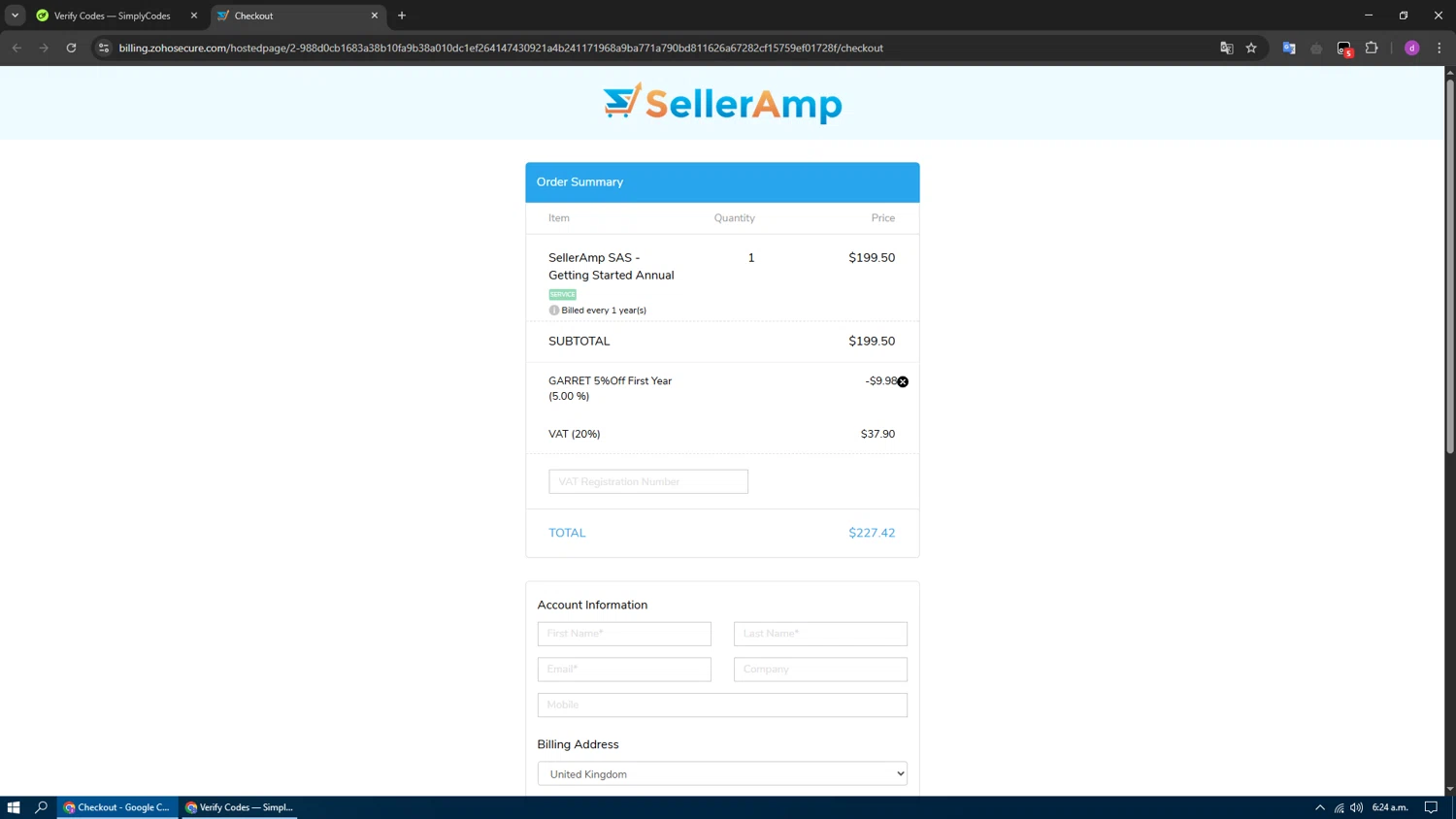Click the SERVICE badge
Image resolution: width=1456 pixels, height=819 pixels.
563,294
